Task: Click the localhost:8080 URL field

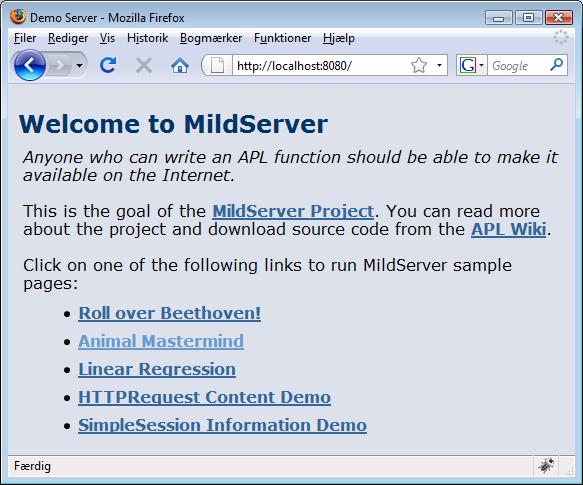Action: point(320,65)
